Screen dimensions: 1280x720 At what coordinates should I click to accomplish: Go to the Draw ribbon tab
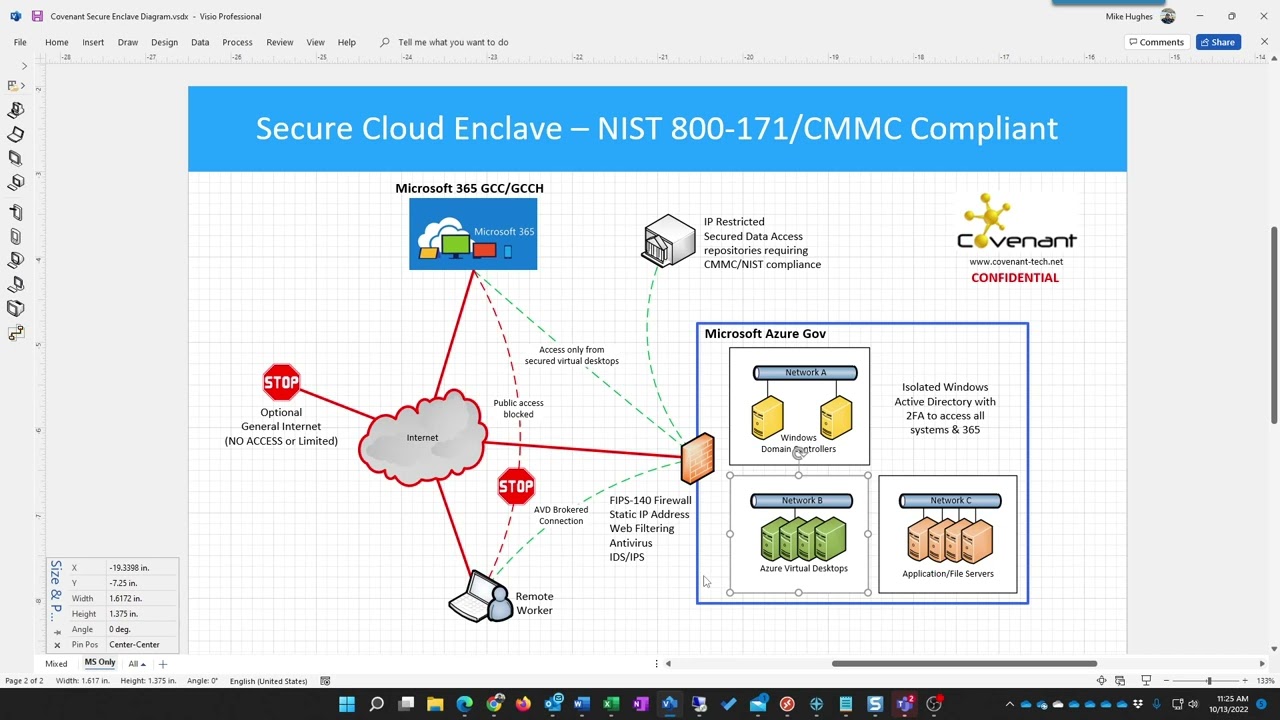click(128, 42)
